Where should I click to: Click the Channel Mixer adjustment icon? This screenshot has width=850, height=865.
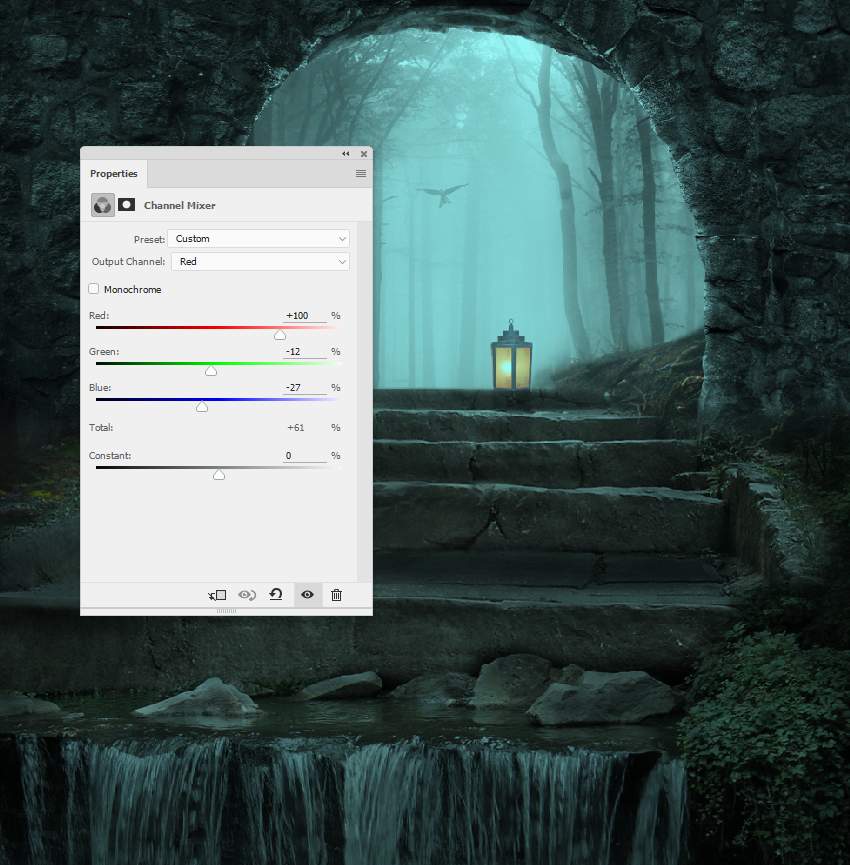(x=102, y=205)
